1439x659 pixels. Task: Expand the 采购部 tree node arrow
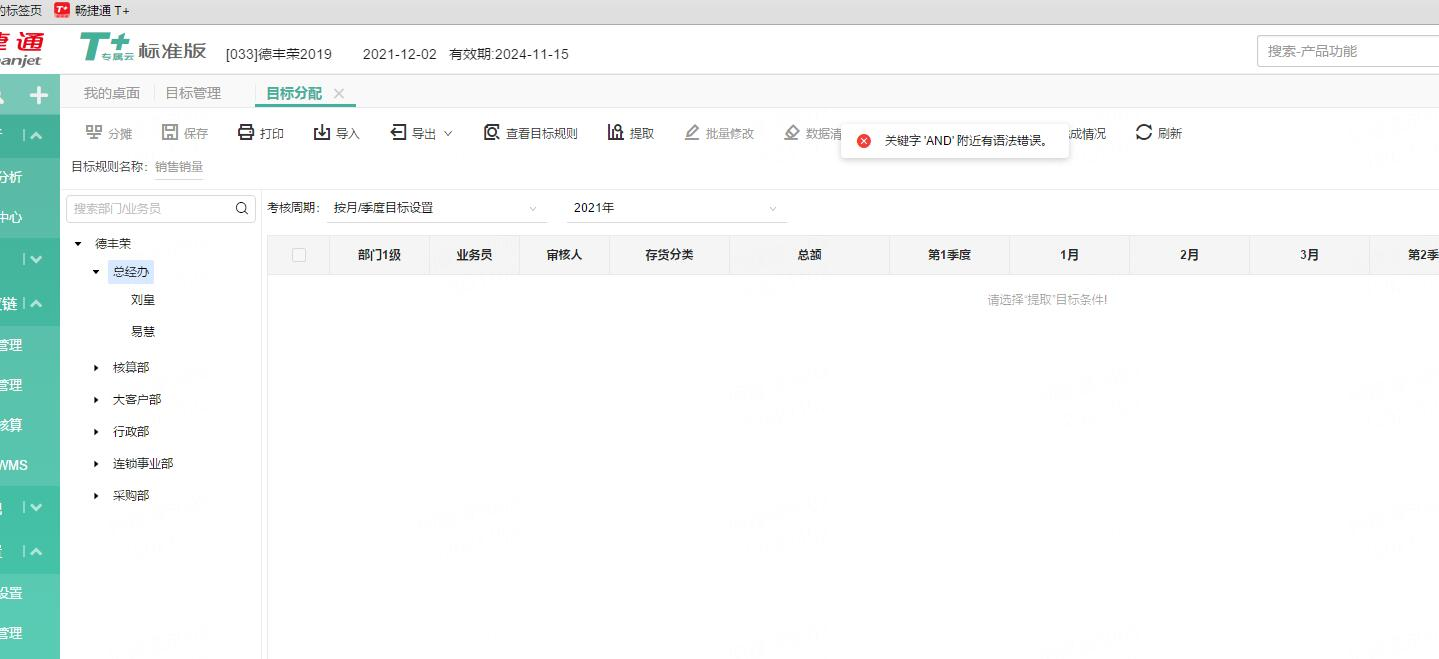96,496
